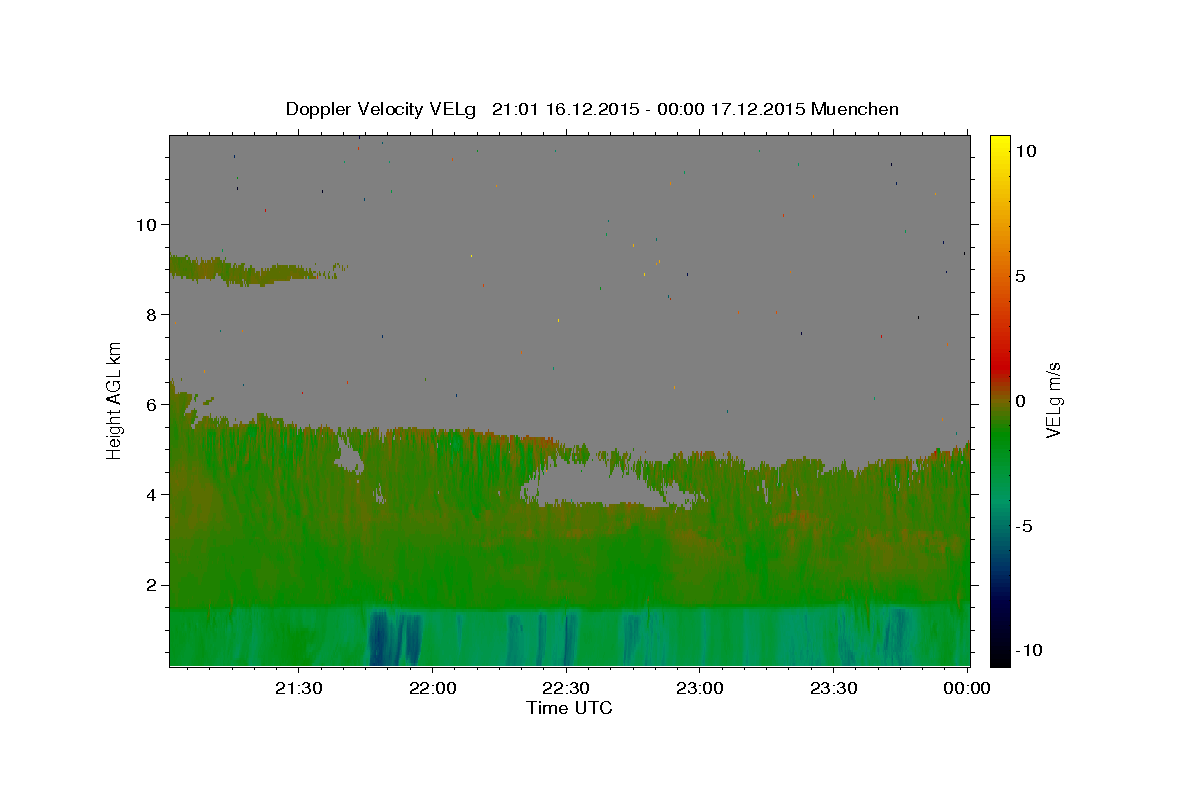This screenshot has height=800, width=1200.
Task: Click the 00:00 time tick label
Action: (x=967, y=688)
